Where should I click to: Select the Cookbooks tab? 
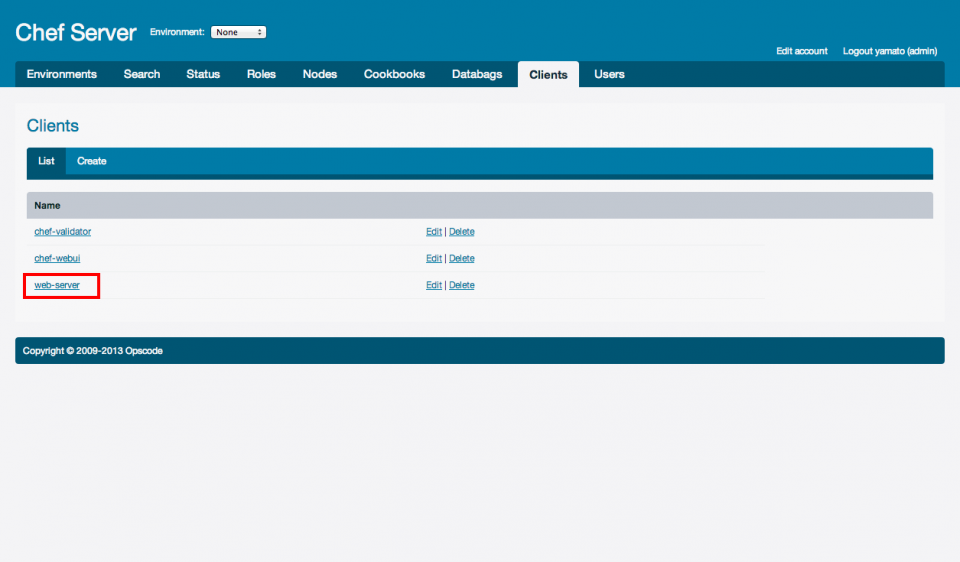(394, 74)
